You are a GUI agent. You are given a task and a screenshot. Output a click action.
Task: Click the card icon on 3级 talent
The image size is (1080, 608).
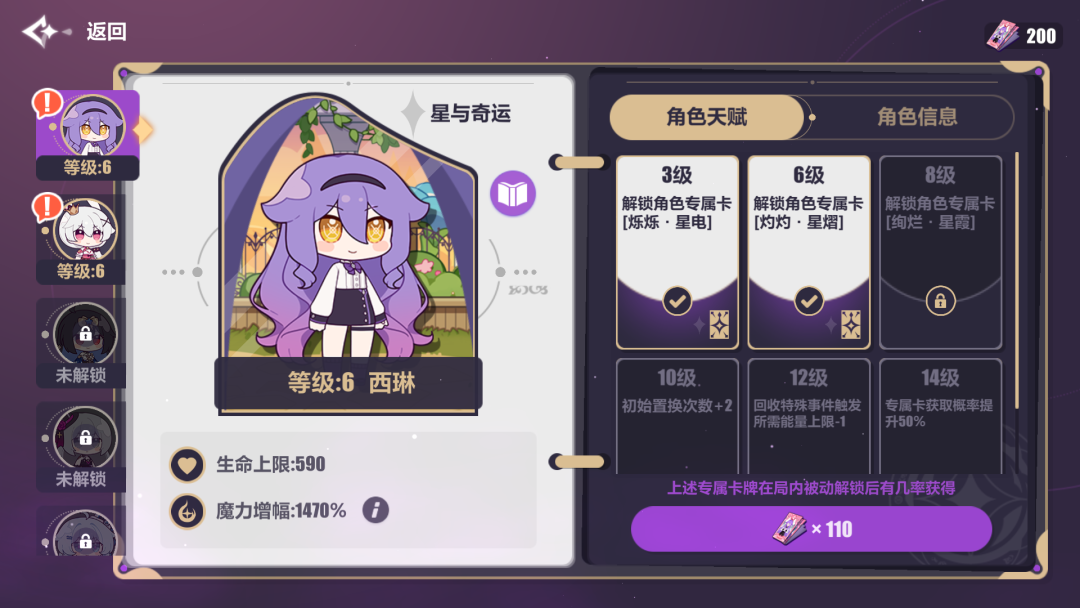pyautogui.click(x=719, y=324)
